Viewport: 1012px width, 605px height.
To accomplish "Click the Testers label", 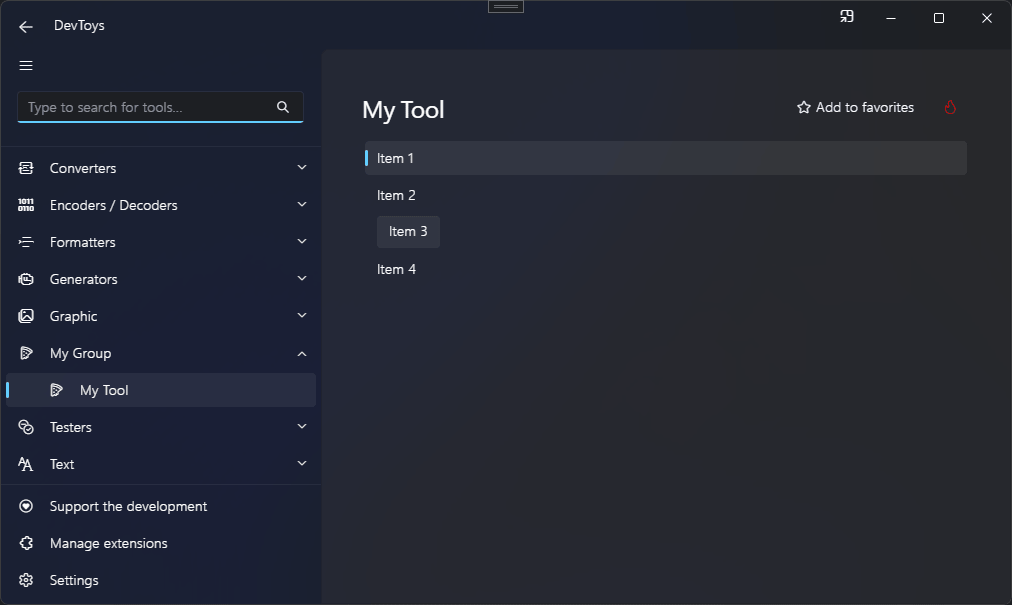I will (71, 427).
